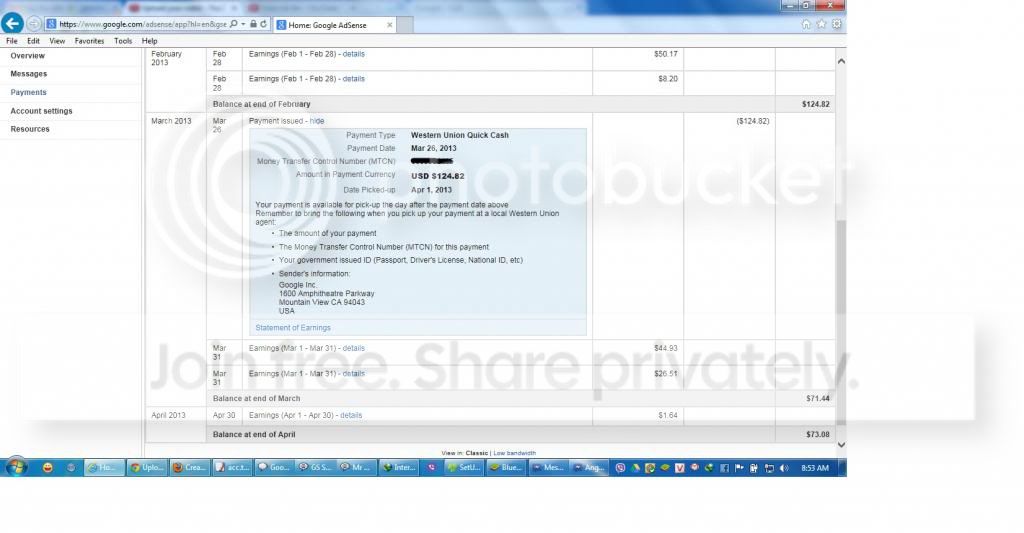This screenshot has height=533, width=1024.
Task: Open details for March earnings of $44.93
Action: coord(353,348)
